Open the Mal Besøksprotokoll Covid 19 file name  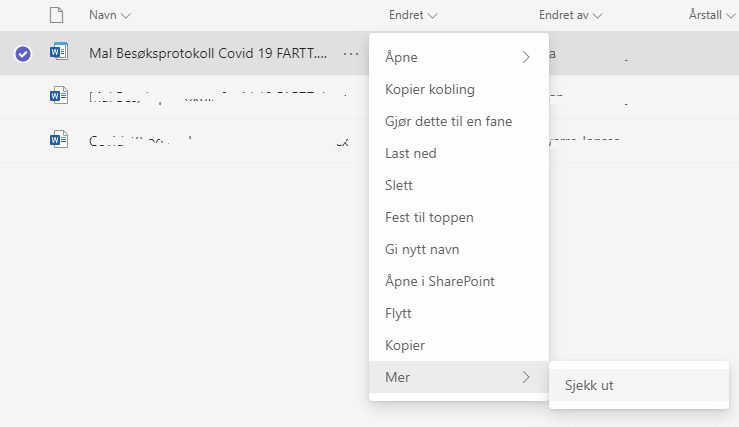coord(208,53)
